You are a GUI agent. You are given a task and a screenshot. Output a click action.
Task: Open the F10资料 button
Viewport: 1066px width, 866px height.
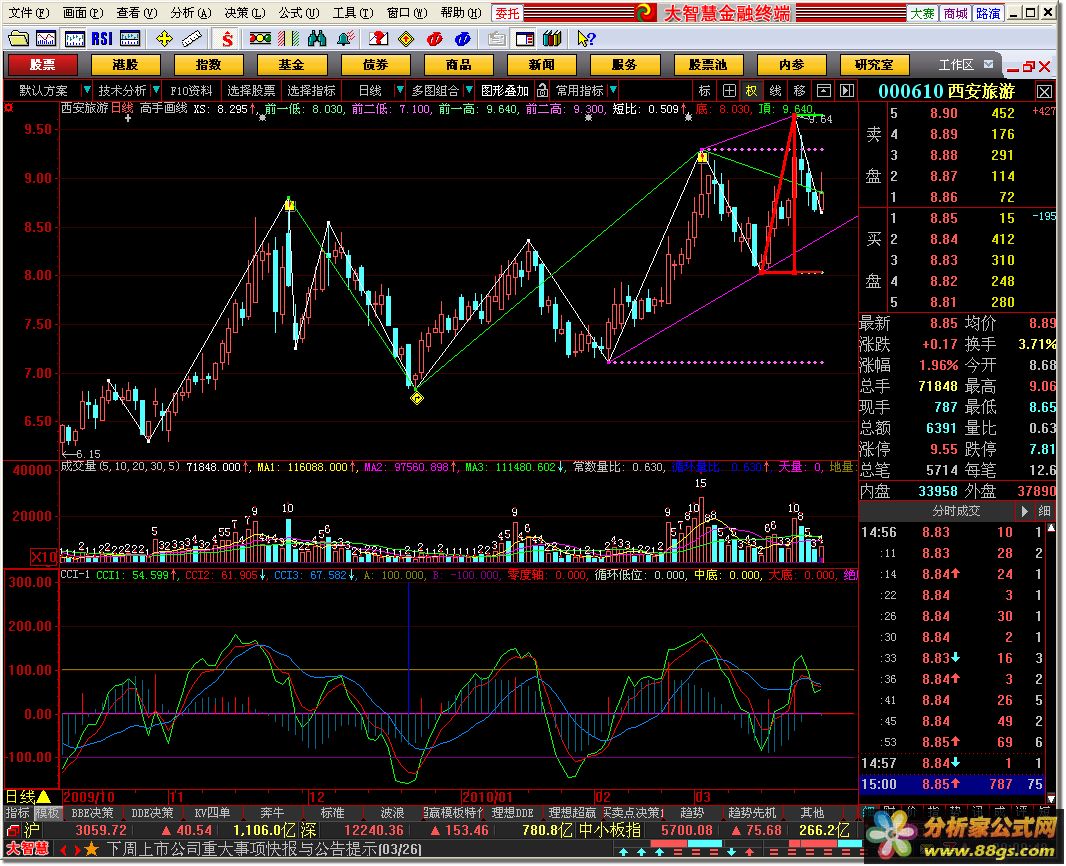pos(191,90)
